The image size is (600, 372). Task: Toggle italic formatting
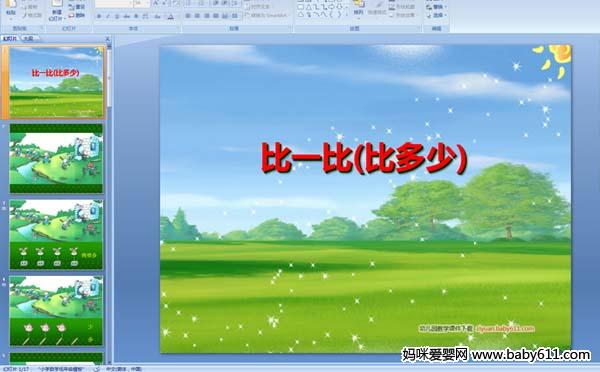[108, 16]
